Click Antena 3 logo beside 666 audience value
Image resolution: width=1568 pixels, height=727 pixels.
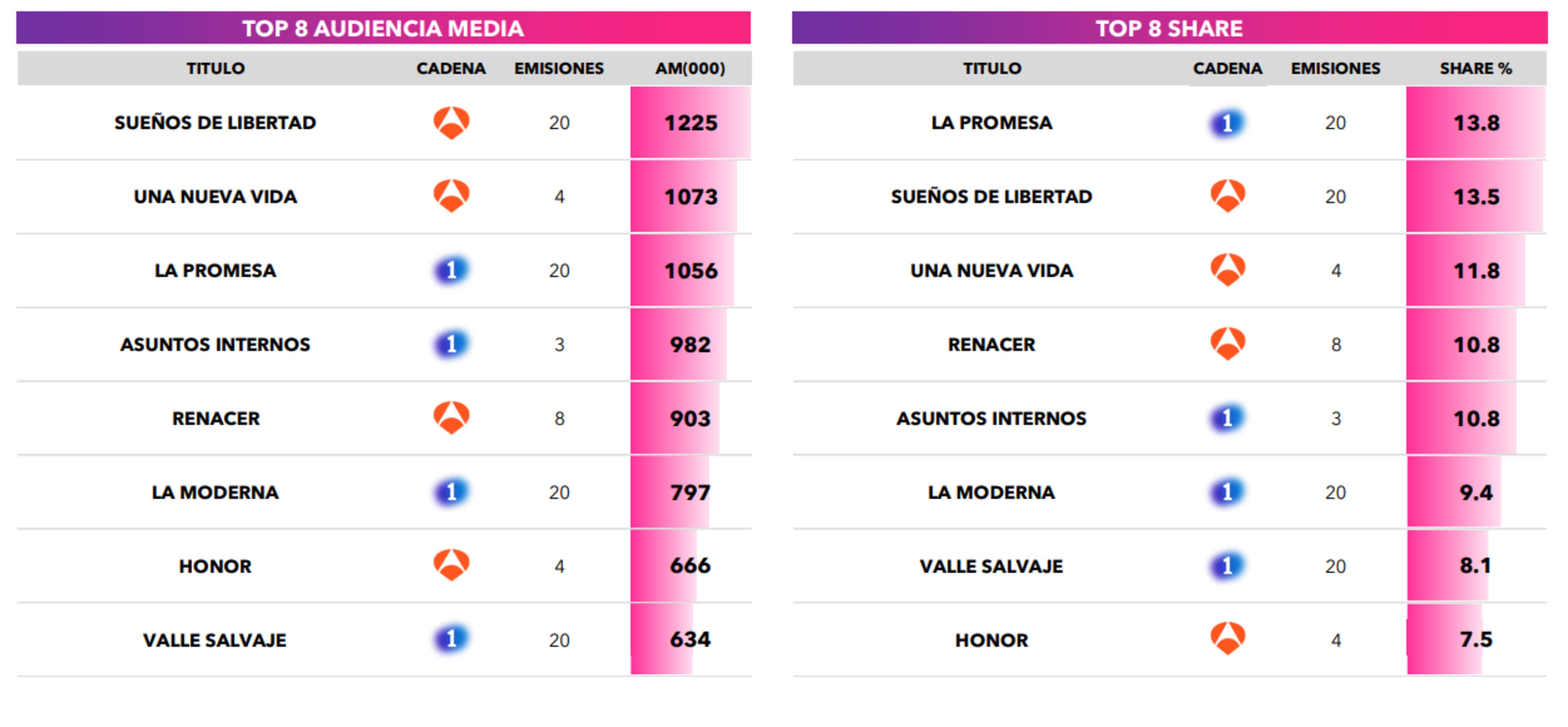[x=451, y=565]
